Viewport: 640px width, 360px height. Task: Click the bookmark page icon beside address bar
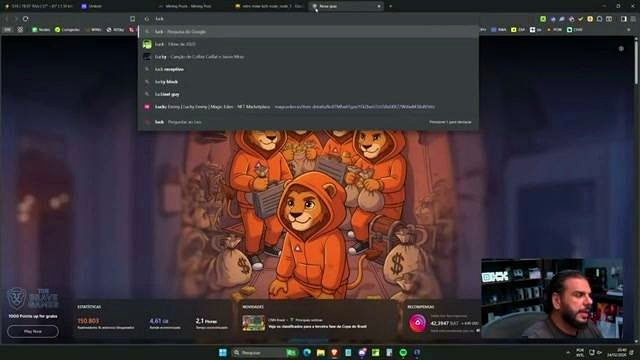(x=133, y=19)
